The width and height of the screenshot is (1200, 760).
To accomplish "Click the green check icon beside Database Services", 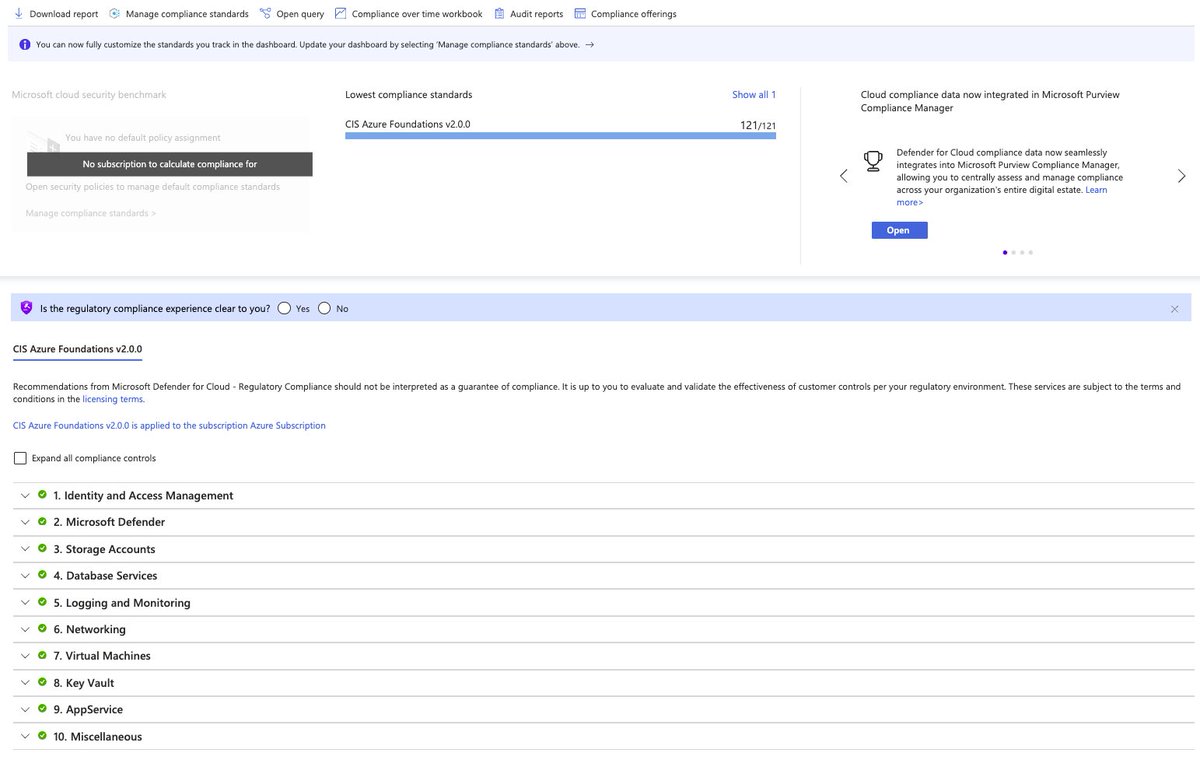I will pos(42,575).
